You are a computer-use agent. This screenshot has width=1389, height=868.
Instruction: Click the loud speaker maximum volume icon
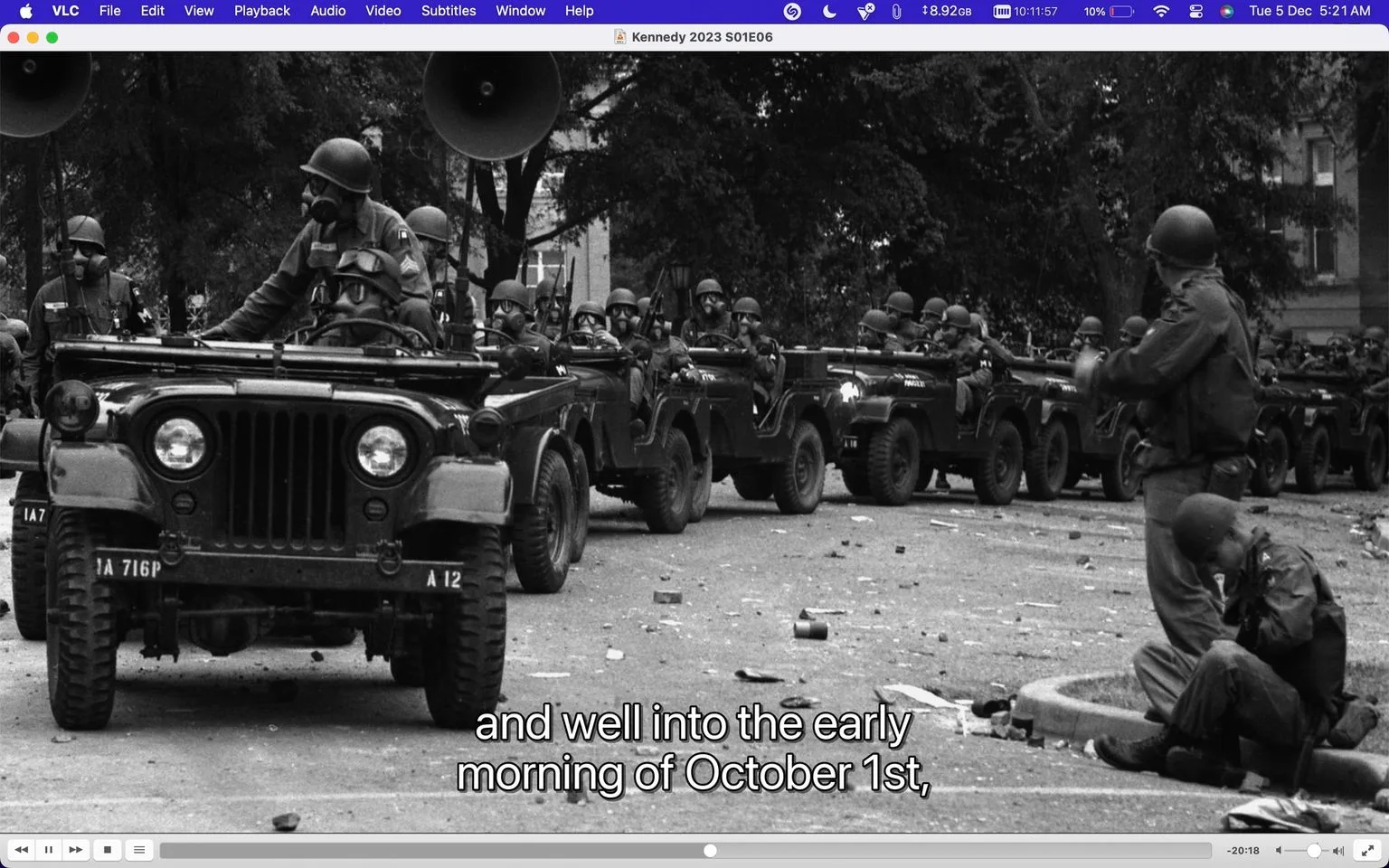[1338, 851]
